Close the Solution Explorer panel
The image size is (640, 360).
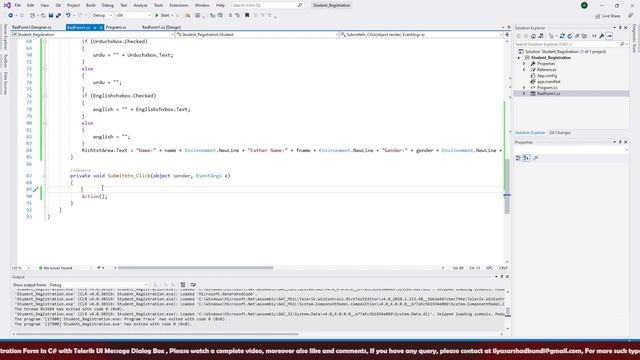626,28
